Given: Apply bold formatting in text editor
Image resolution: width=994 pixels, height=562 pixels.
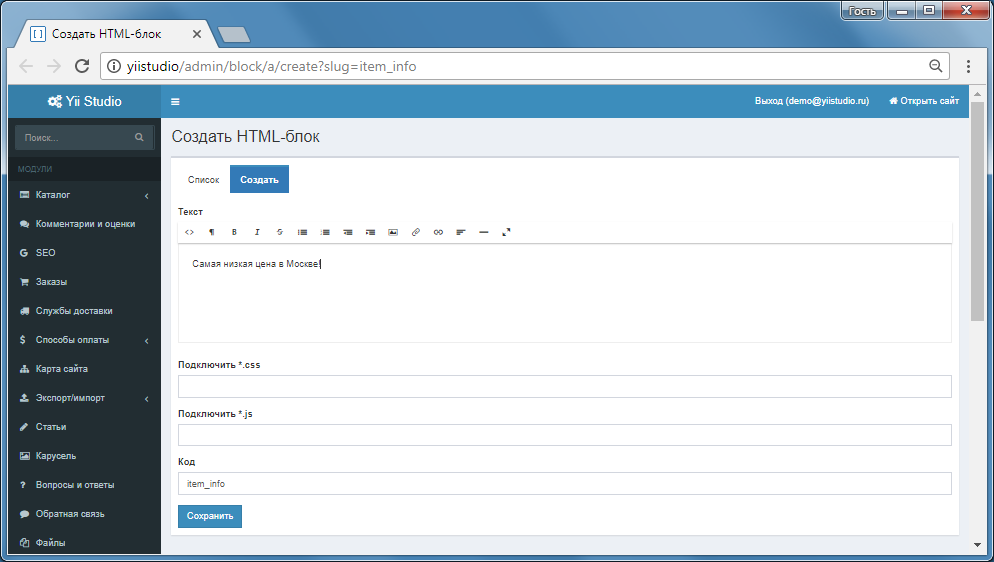Looking at the screenshot, I should pyautogui.click(x=234, y=233).
